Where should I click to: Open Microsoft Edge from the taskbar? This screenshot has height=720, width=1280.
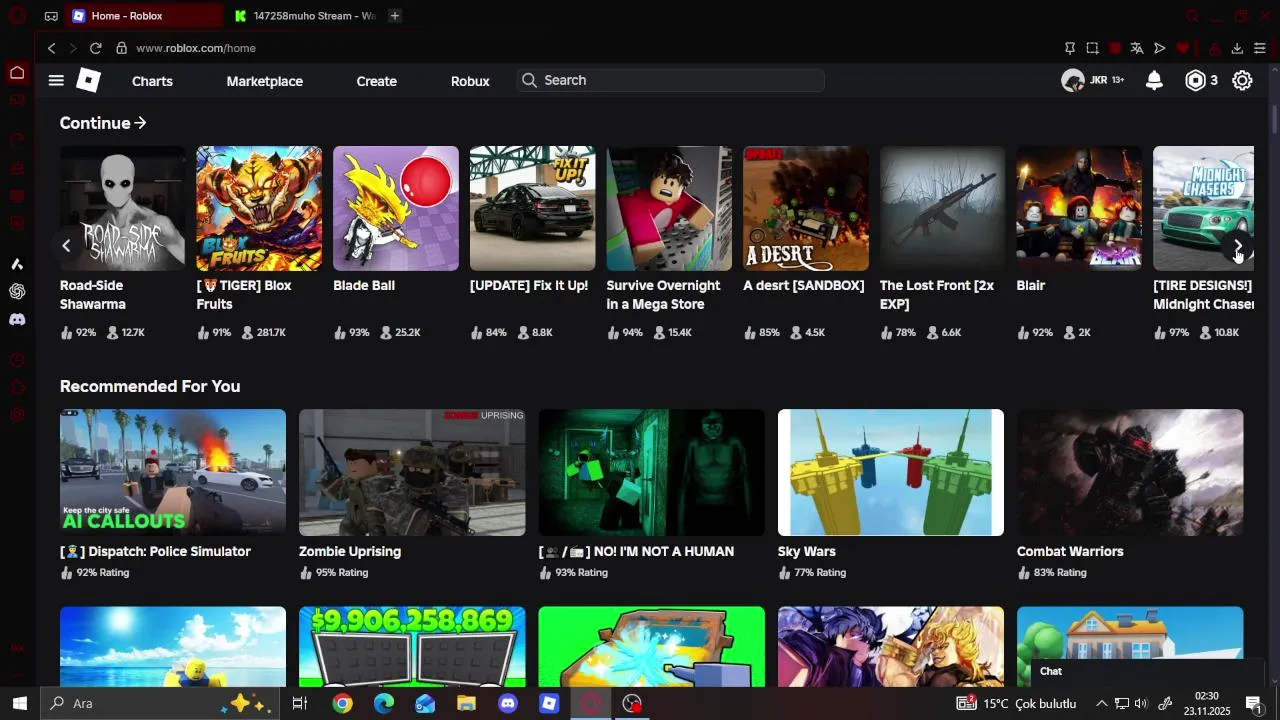click(x=384, y=704)
